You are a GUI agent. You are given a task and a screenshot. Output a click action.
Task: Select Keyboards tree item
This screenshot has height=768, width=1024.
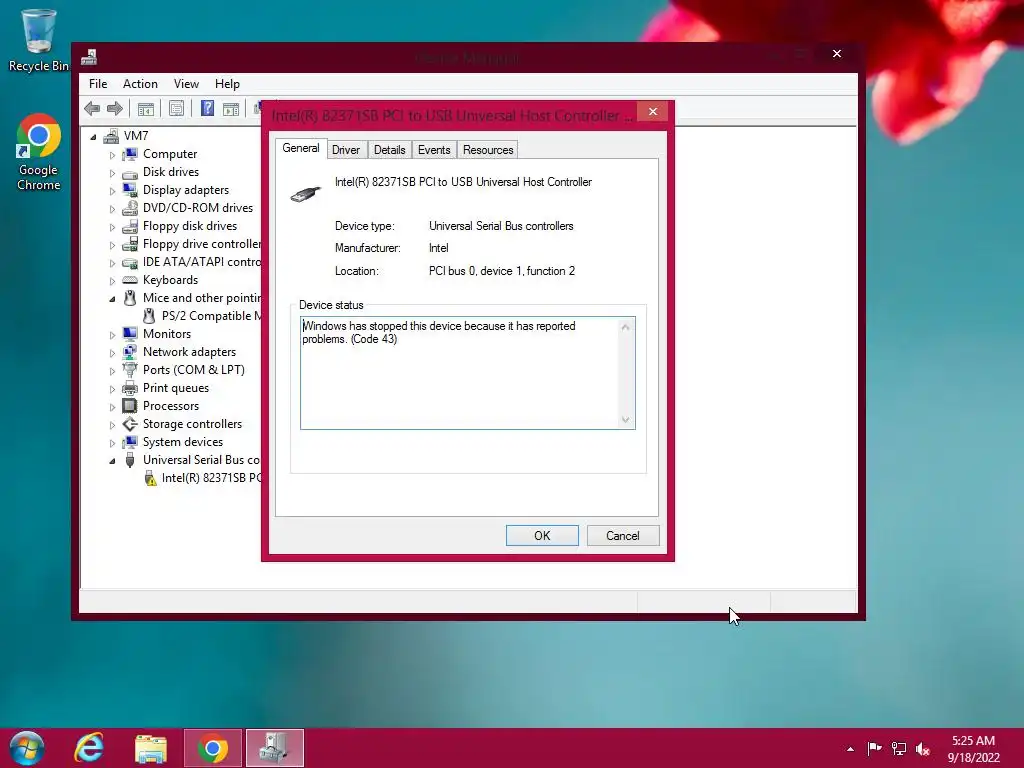tap(170, 280)
